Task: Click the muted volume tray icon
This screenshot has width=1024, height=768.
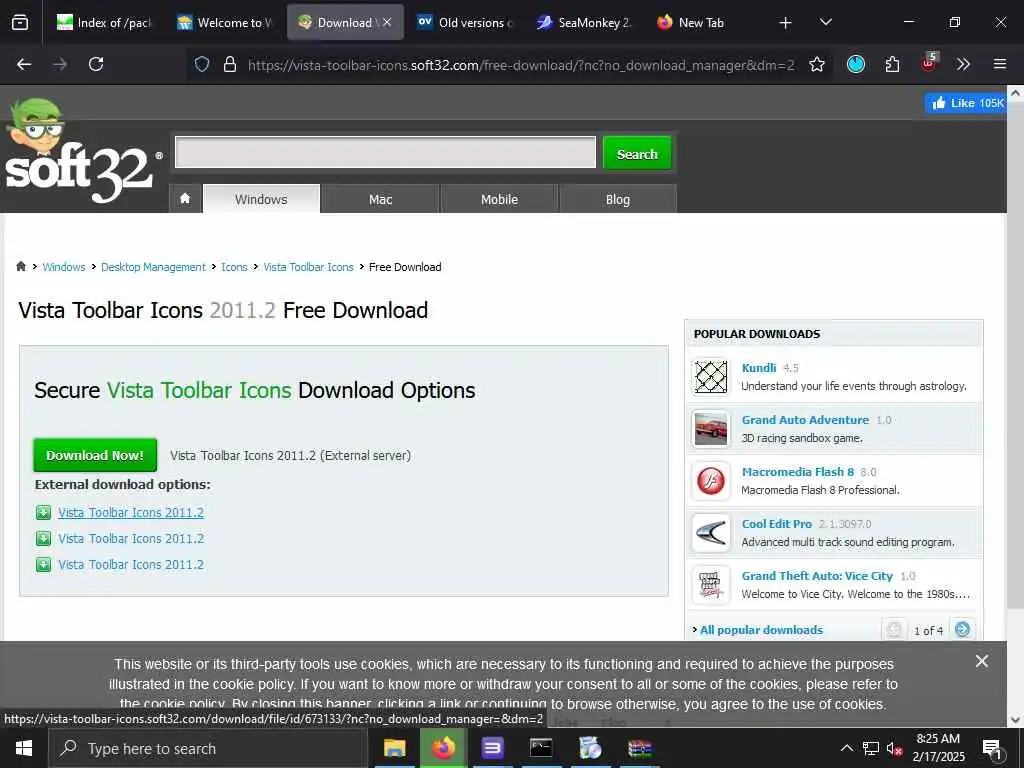Action: [x=894, y=748]
